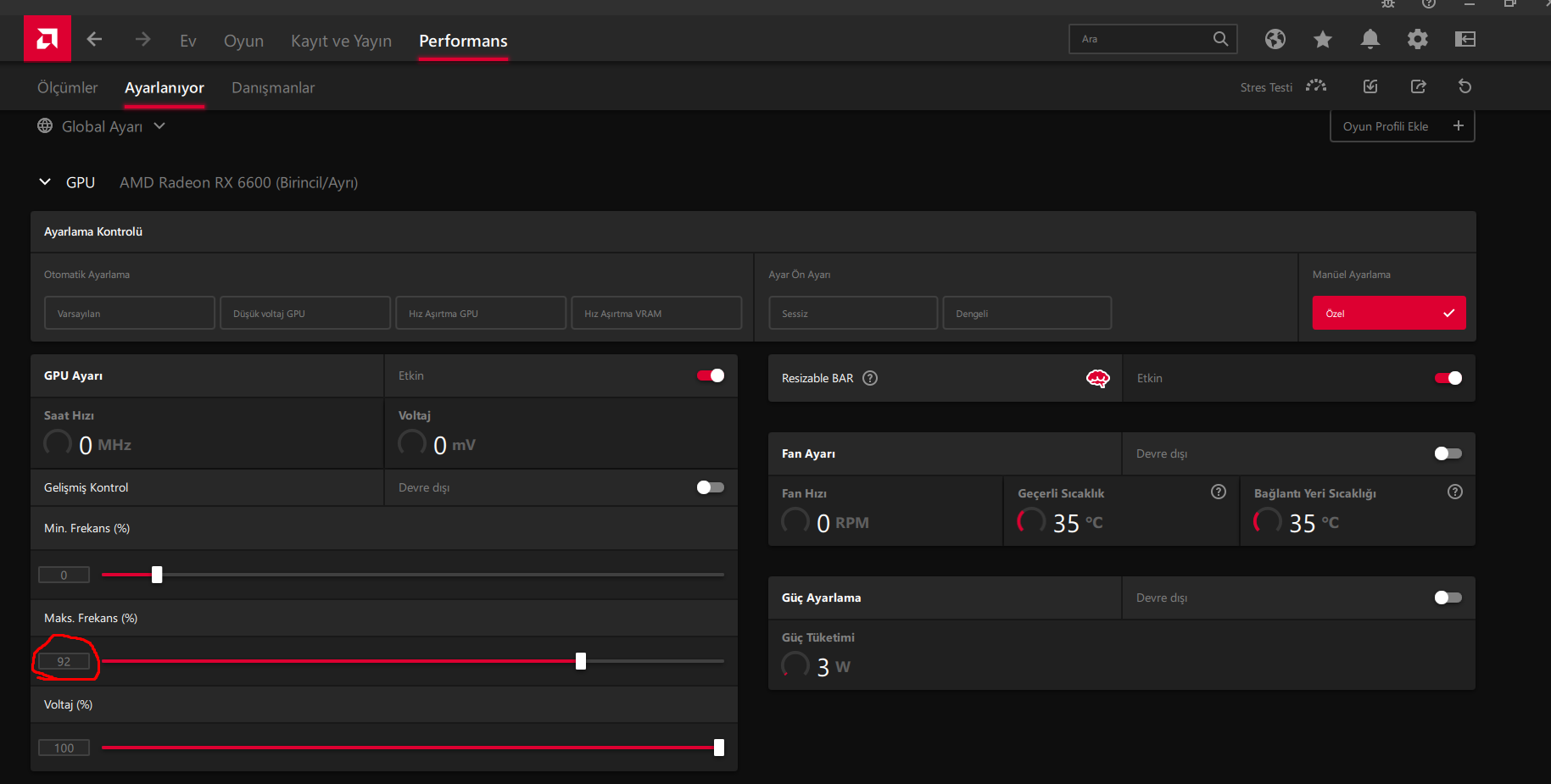Select the Ayarlanıyor subtab
Image resolution: width=1551 pixels, height=784 pixels.
(165, 88)
